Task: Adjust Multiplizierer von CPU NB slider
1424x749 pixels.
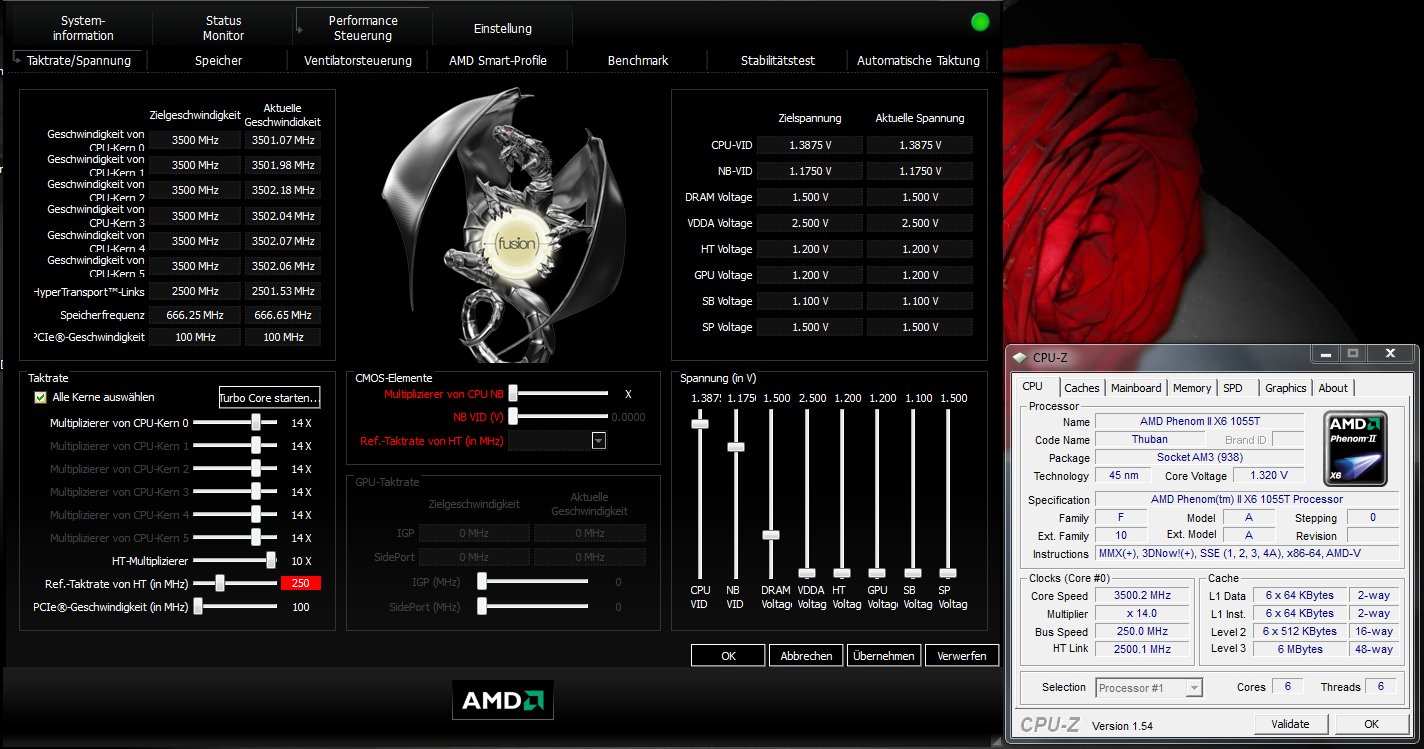Action: [x=513, y=394]
